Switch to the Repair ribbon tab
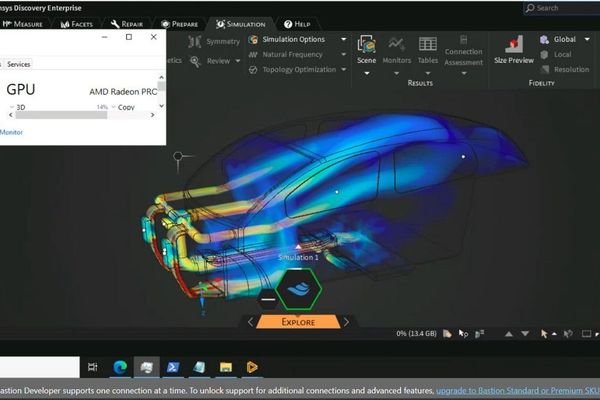The image size is (600, 400). point(127,24)
